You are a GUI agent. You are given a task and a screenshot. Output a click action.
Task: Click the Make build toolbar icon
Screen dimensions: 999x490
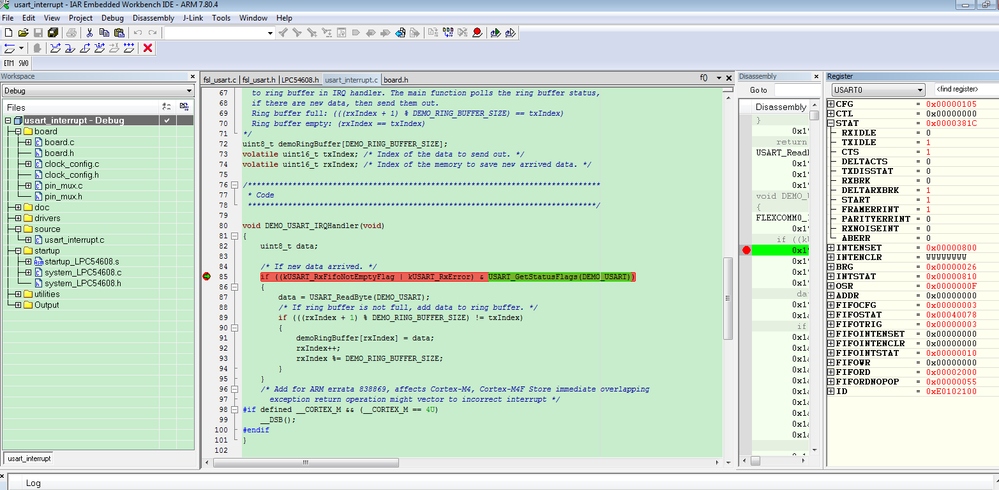448,32
